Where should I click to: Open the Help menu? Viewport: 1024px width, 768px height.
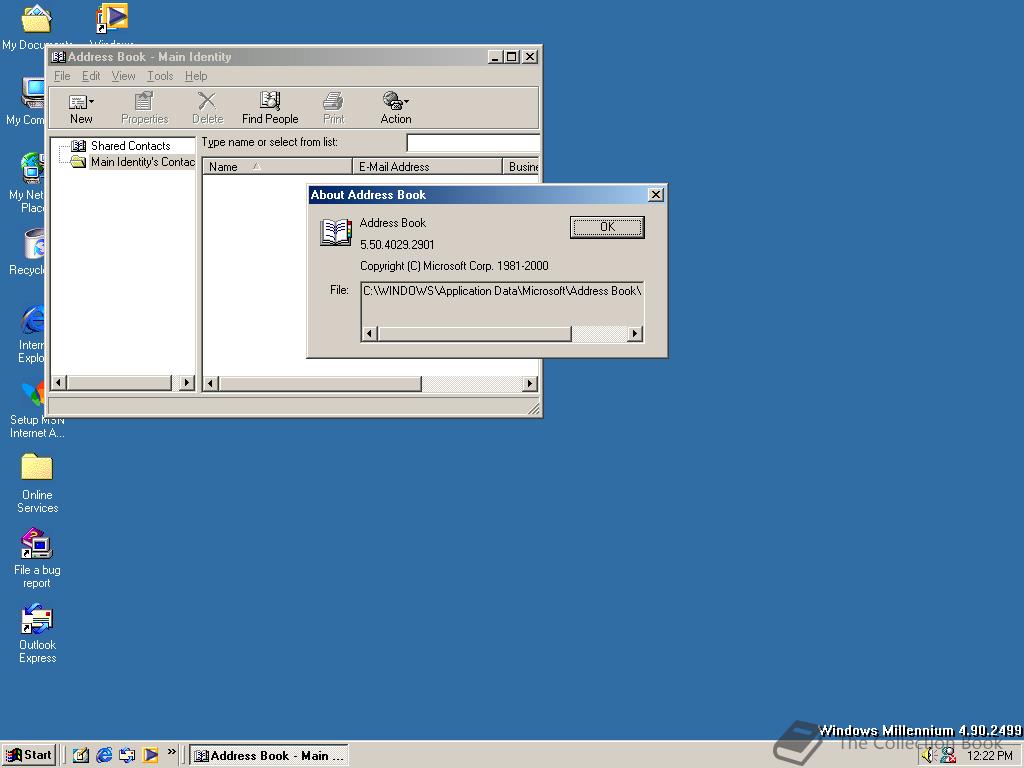pos(196,76)
